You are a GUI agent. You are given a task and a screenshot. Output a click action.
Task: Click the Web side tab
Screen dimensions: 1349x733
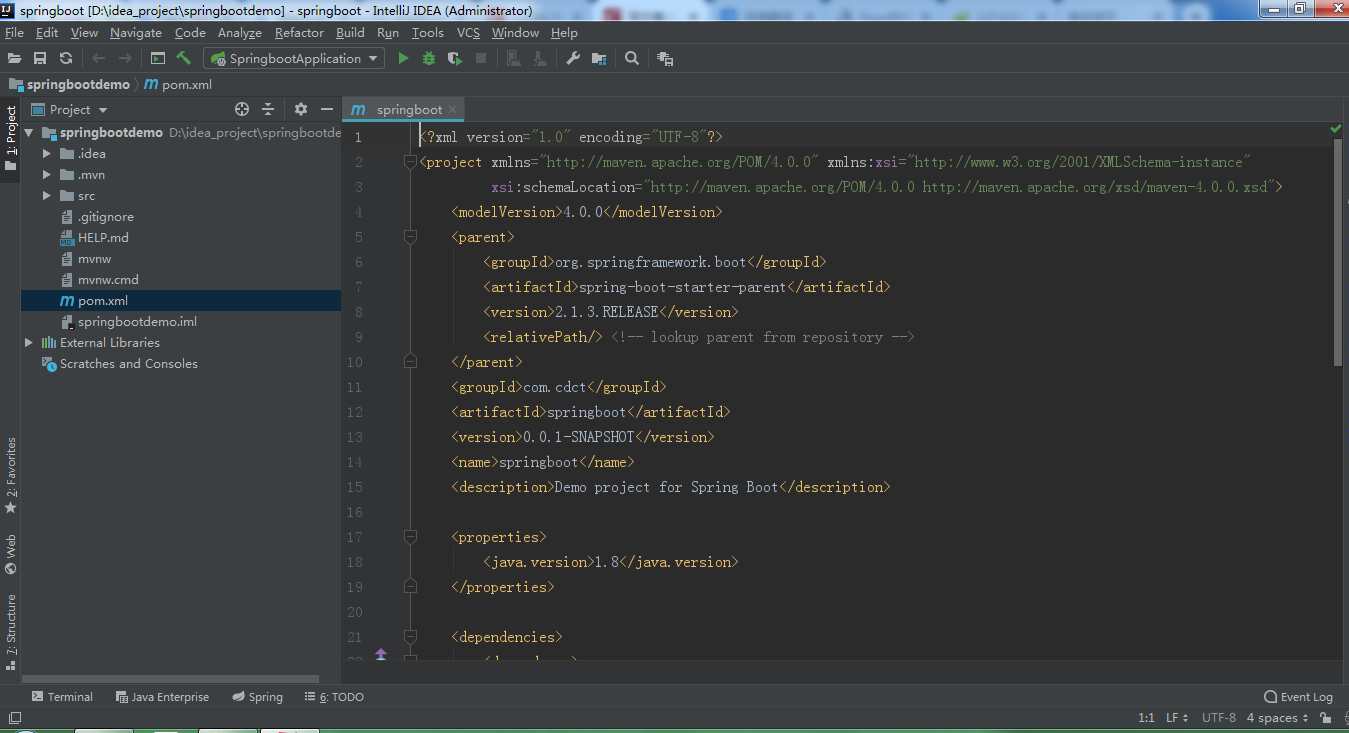click(x=10, y=555)
